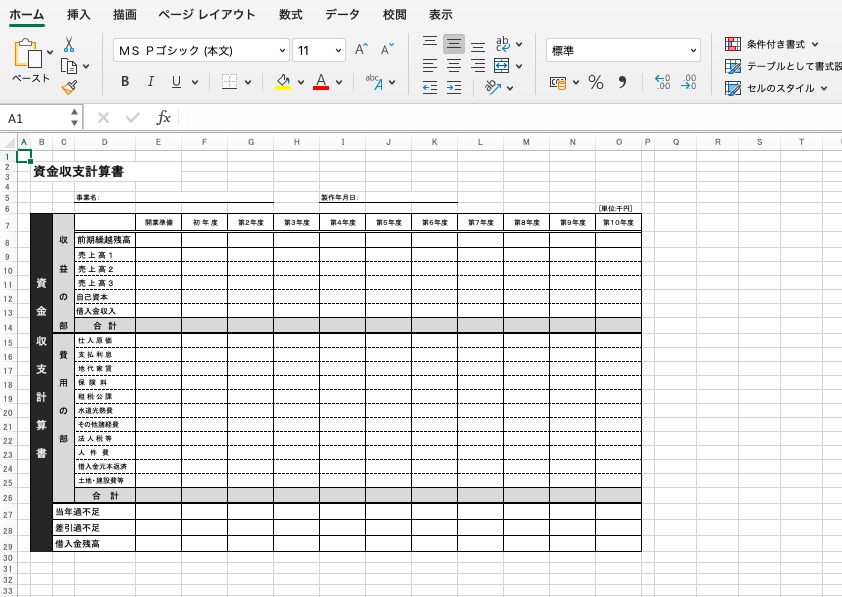Click the Cut scissors icon
The height and width of the screenshot is (597, 842).
pyautogui.click(x=69, y=45)
